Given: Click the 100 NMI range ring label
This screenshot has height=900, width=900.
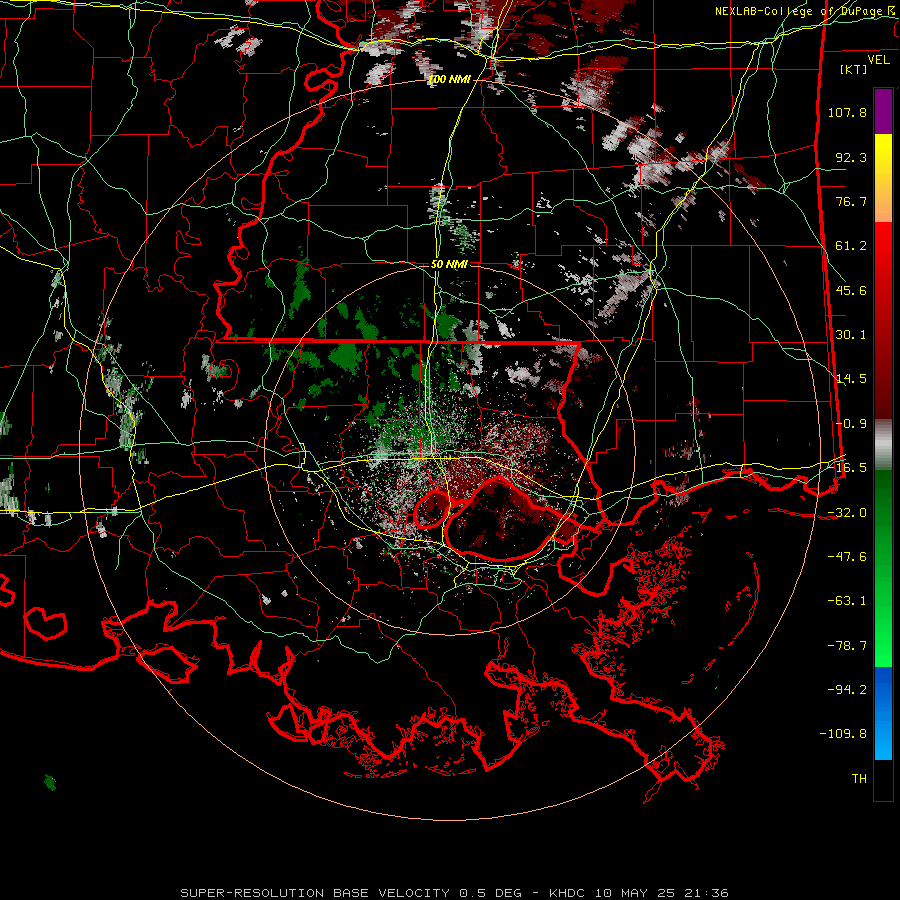Looking at the screenshot, I should (x=448, y=79).
